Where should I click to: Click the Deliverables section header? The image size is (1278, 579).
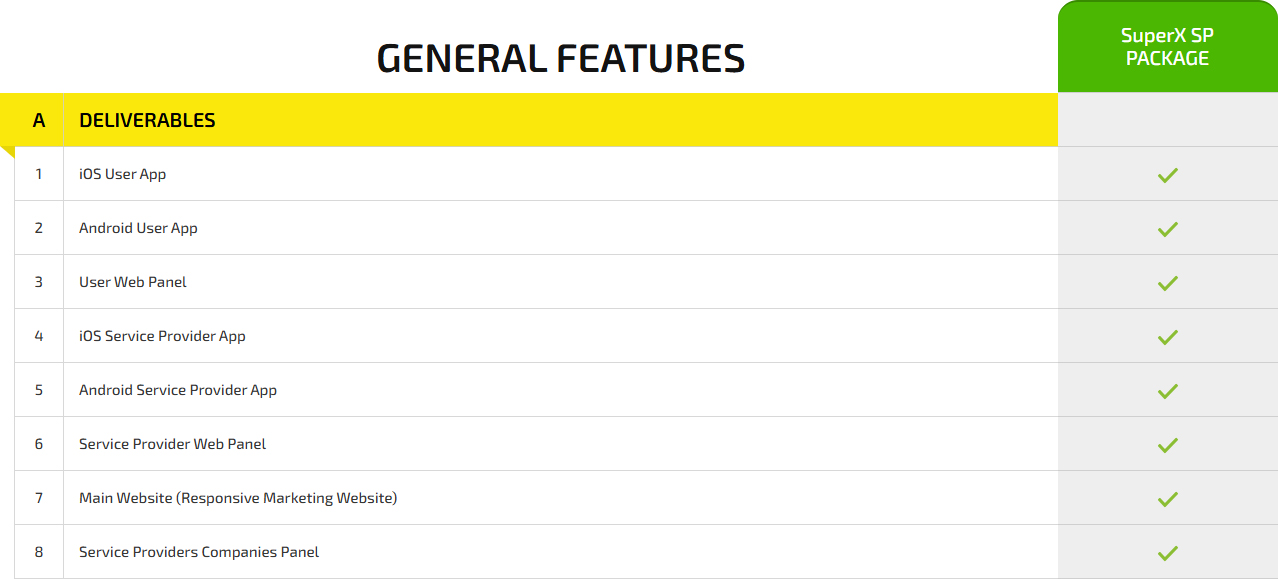tap(147, 120)
